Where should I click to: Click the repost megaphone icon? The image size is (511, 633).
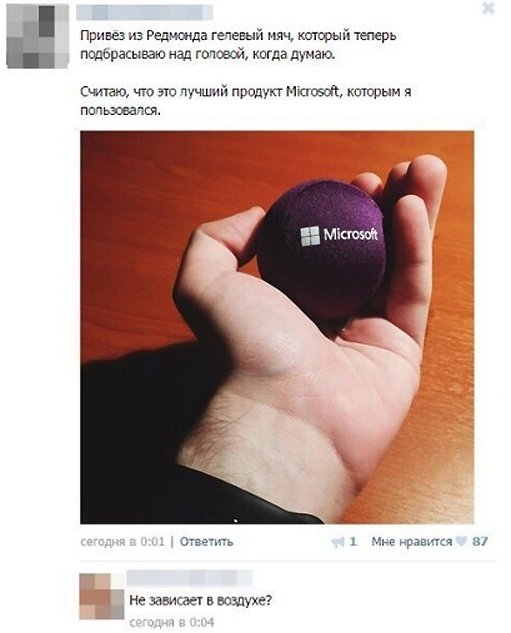[x=337, y=542]
